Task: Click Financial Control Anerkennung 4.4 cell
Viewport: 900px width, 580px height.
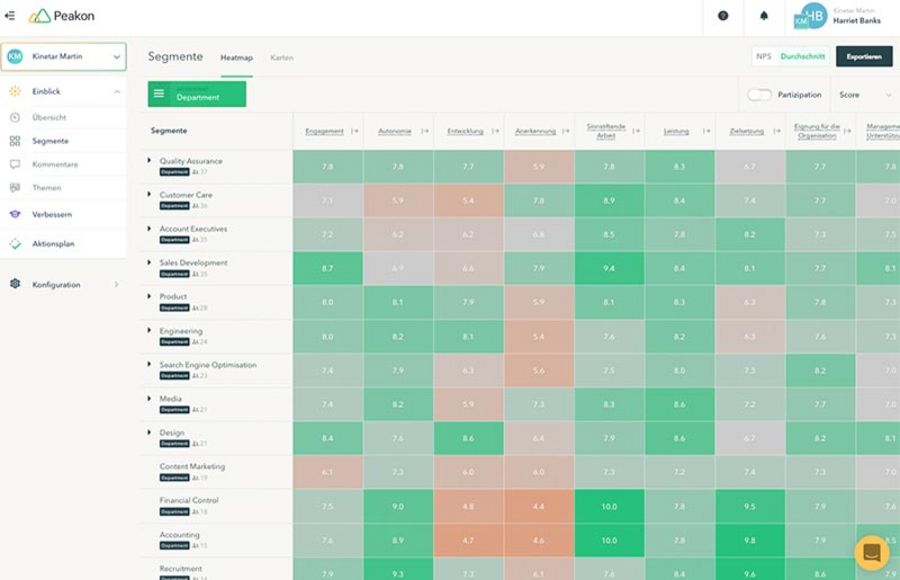Action: click(x=539, y=506)
